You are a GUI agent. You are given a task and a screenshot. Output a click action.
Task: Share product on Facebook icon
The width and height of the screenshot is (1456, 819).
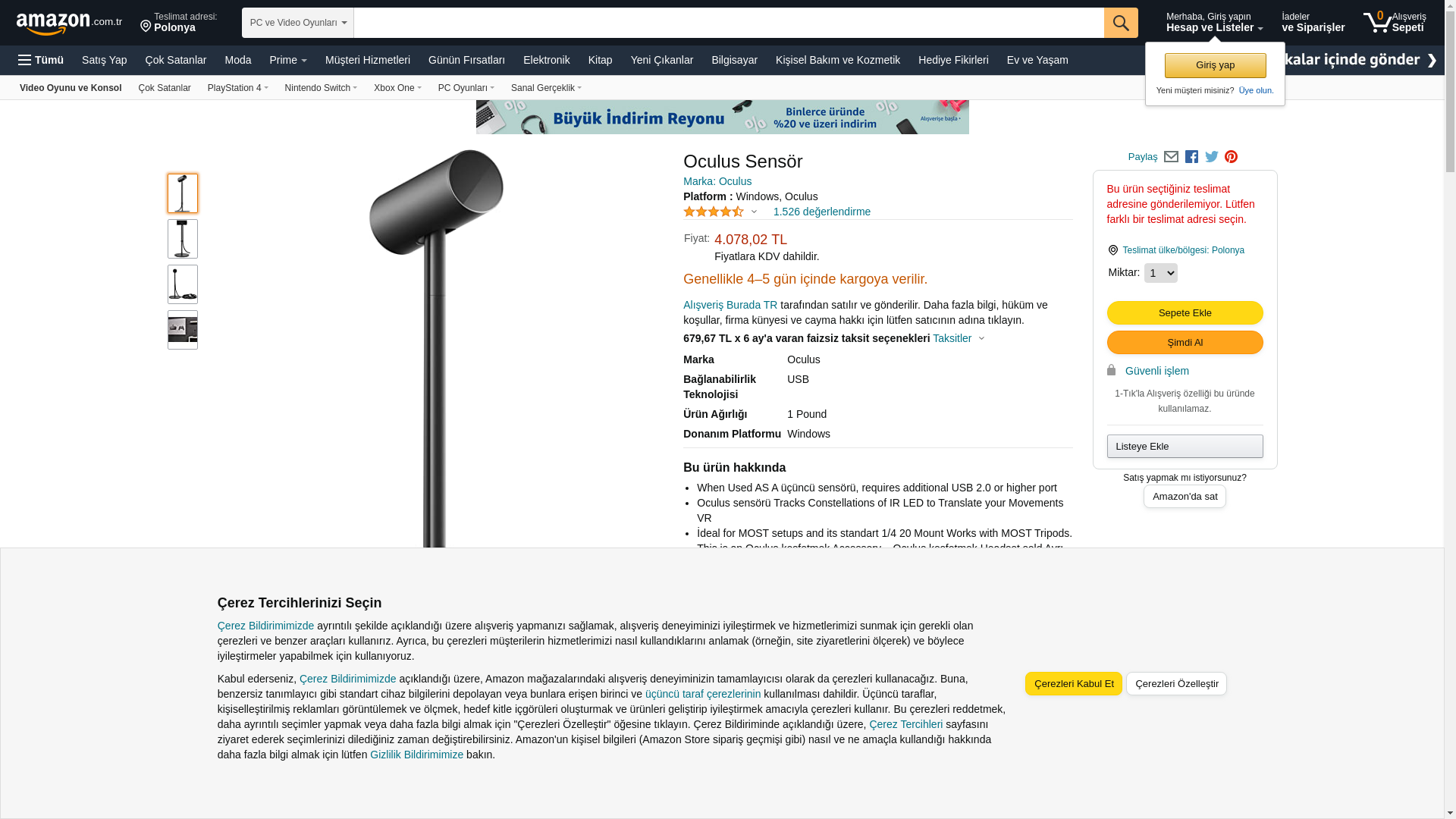coord(1191,157)
